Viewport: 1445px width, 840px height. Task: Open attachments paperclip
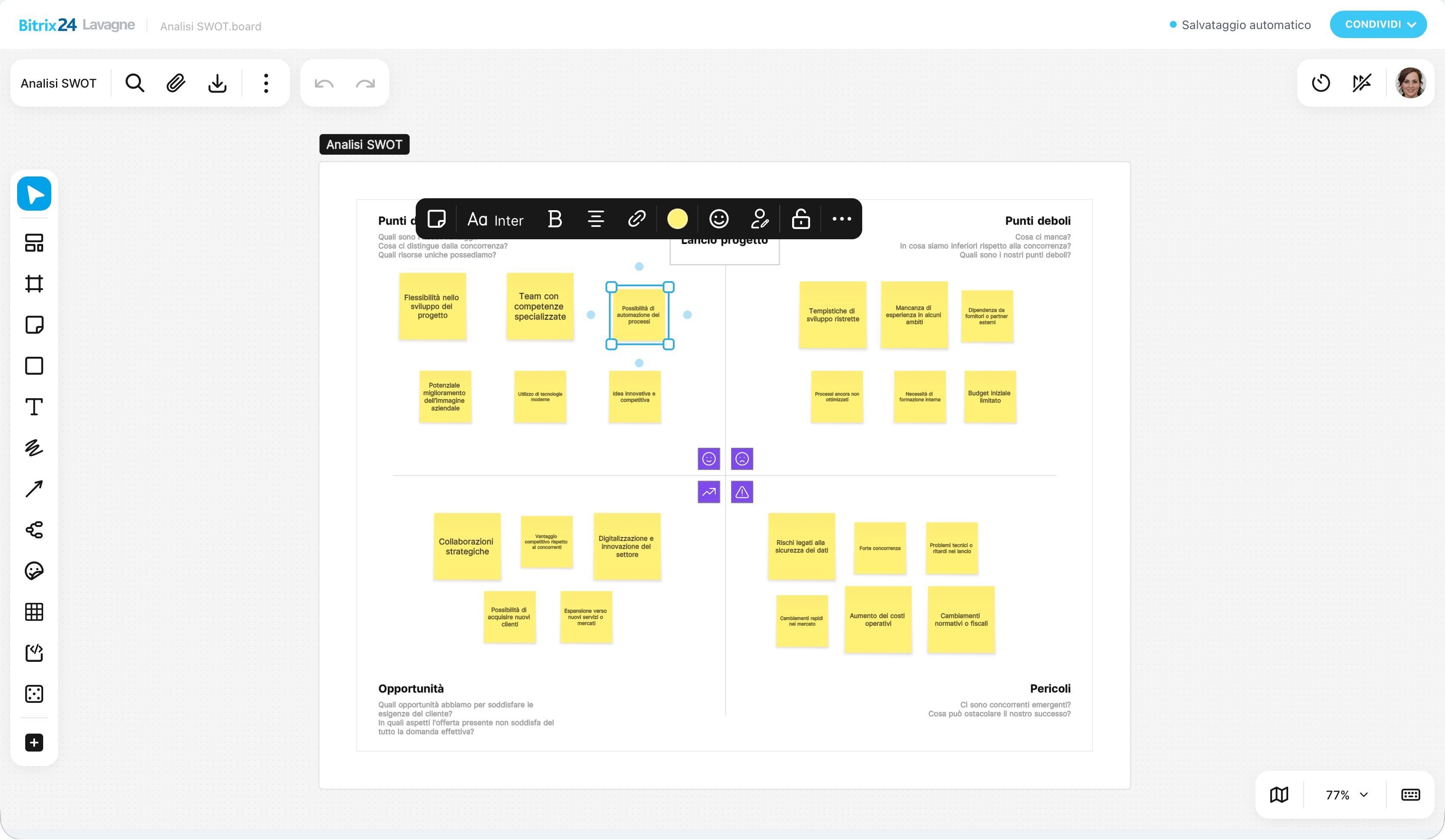(x=176, y=83)
